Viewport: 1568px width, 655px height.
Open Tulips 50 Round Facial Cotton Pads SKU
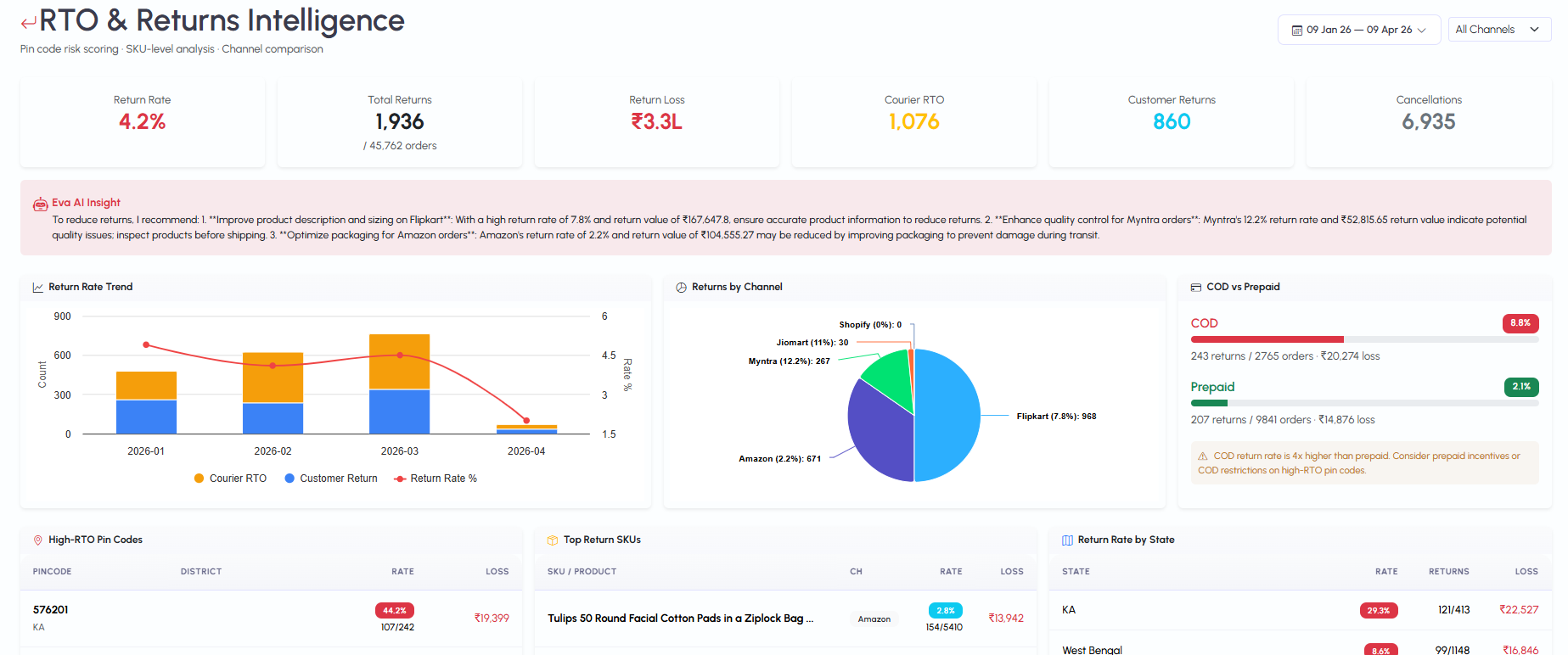(680, 619)
